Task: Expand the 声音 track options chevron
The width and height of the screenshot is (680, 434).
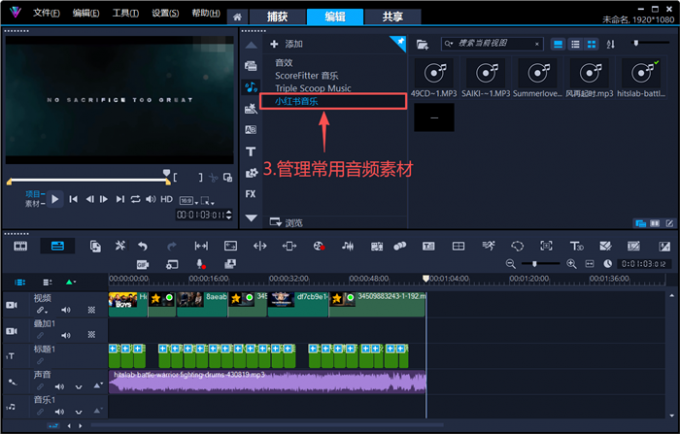Action: (78, 387)
